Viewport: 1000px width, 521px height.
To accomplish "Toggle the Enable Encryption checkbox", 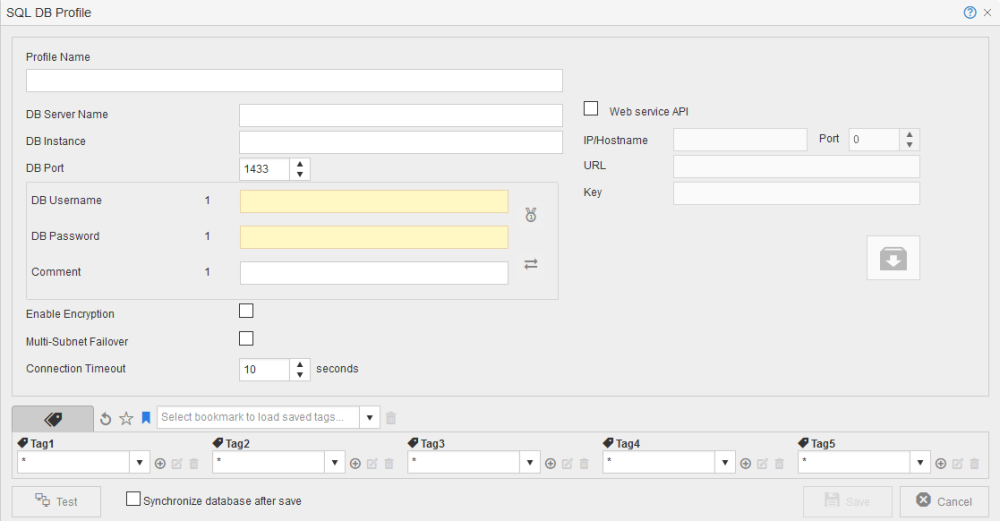I will pyautogui.click(x=246, y=311).
